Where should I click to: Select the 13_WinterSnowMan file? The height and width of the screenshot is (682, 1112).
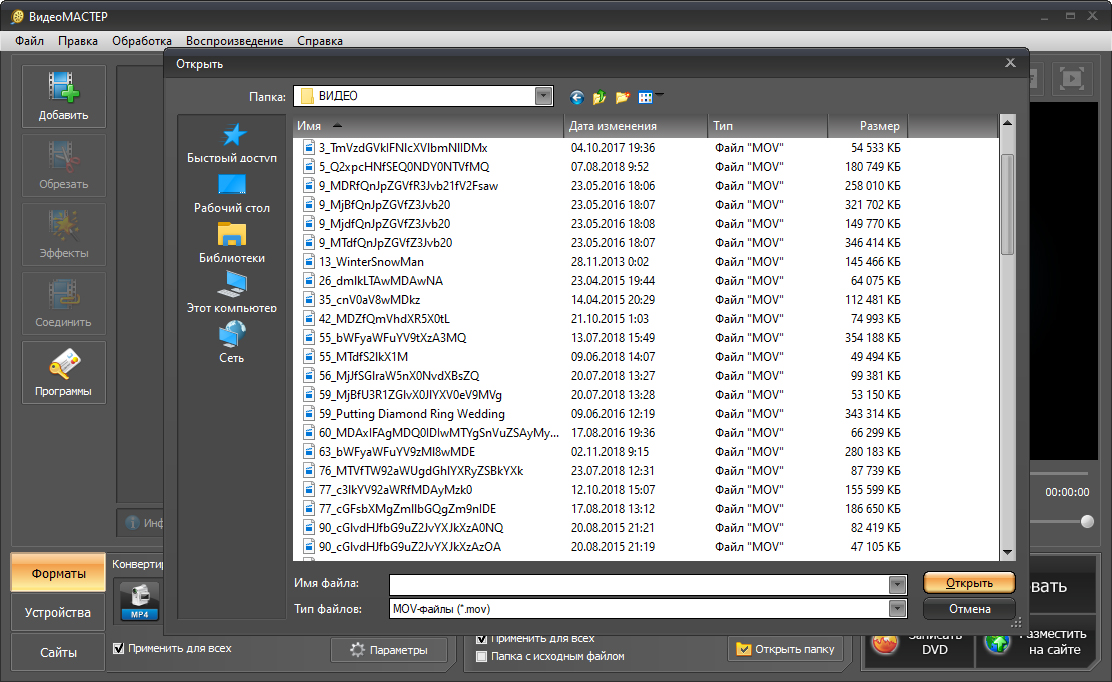pyautogui.click(x=371, y=262)
